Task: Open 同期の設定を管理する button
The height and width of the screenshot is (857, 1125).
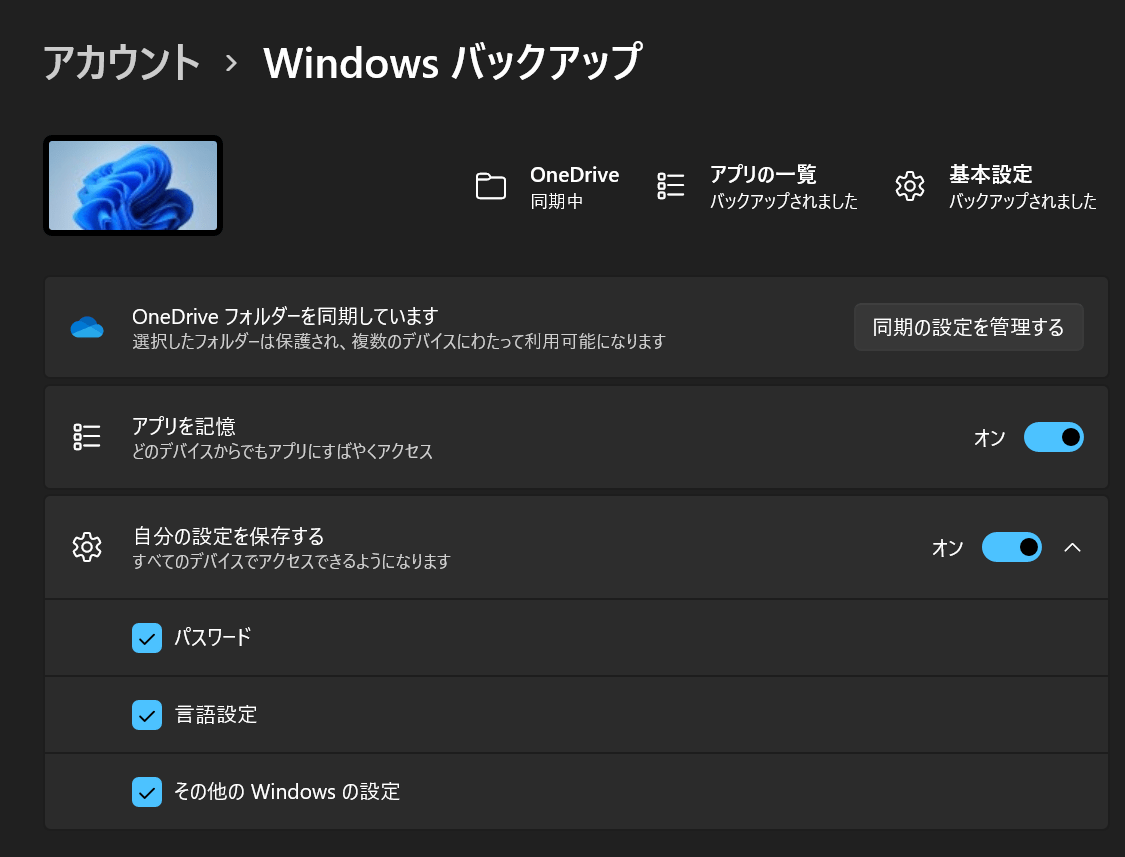Action: pyautogui.click(x=969, y=327)
